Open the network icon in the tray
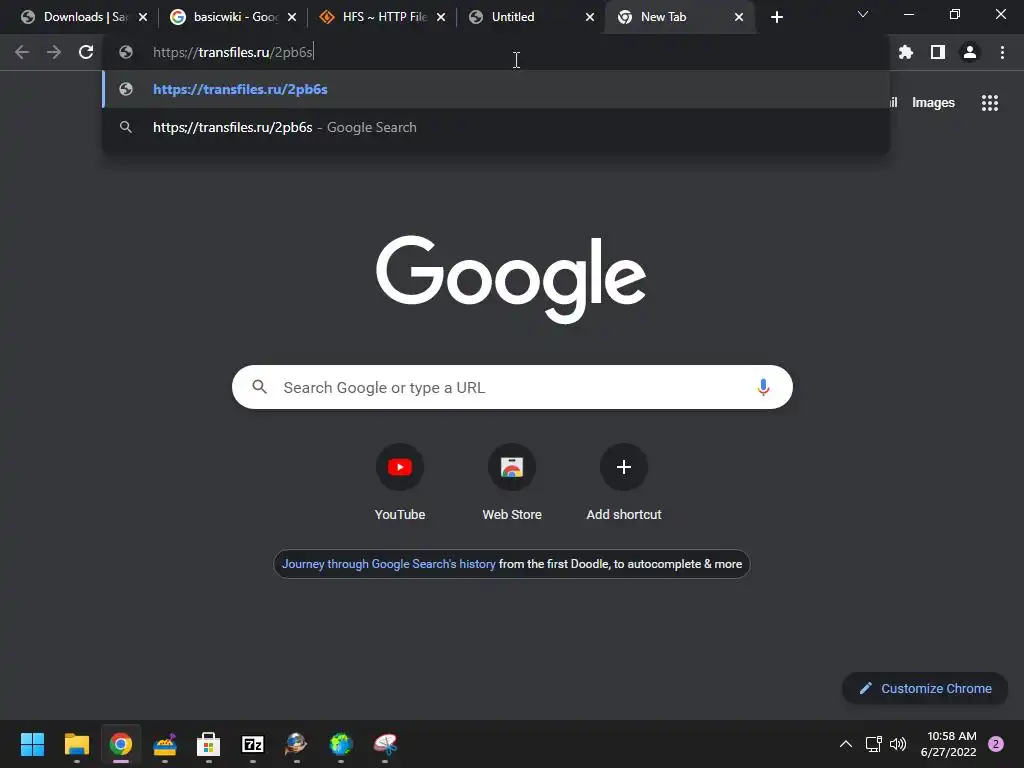Viewport: 1024px width, 768px height. tap(873, 744)
